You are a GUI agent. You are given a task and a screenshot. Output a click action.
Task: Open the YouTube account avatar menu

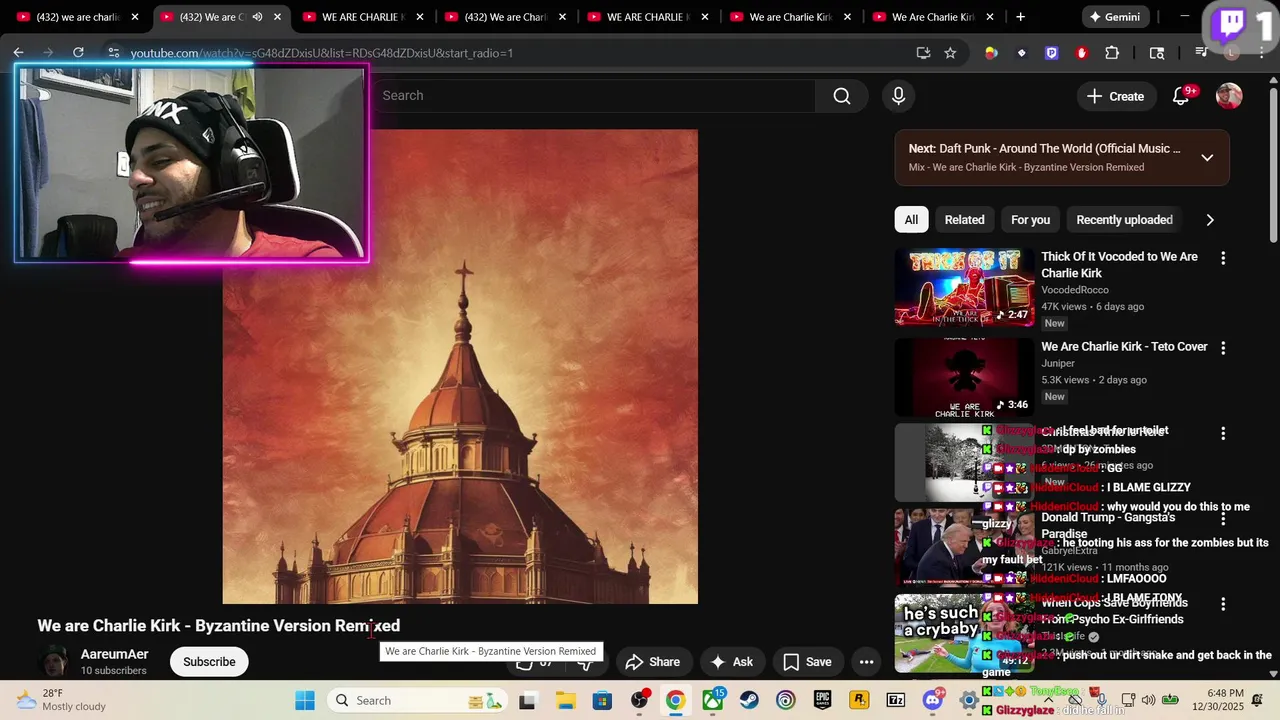pos(1229,96)
